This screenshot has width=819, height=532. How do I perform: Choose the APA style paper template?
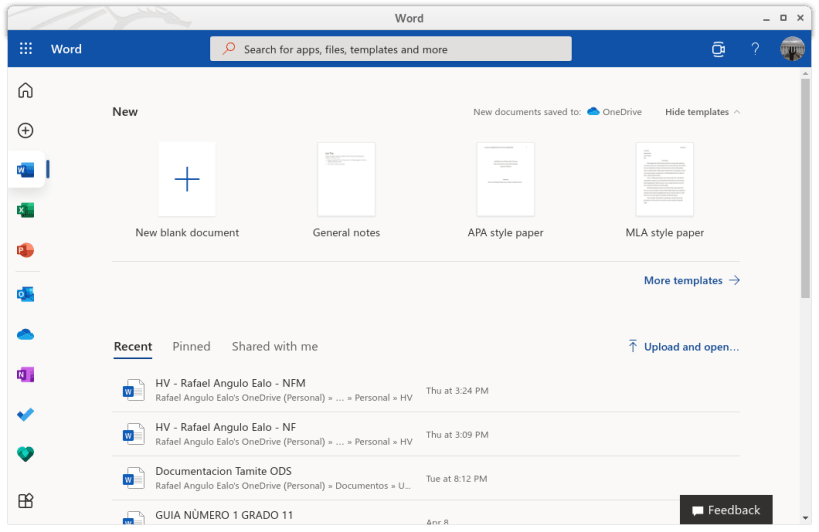pos(506,179)
